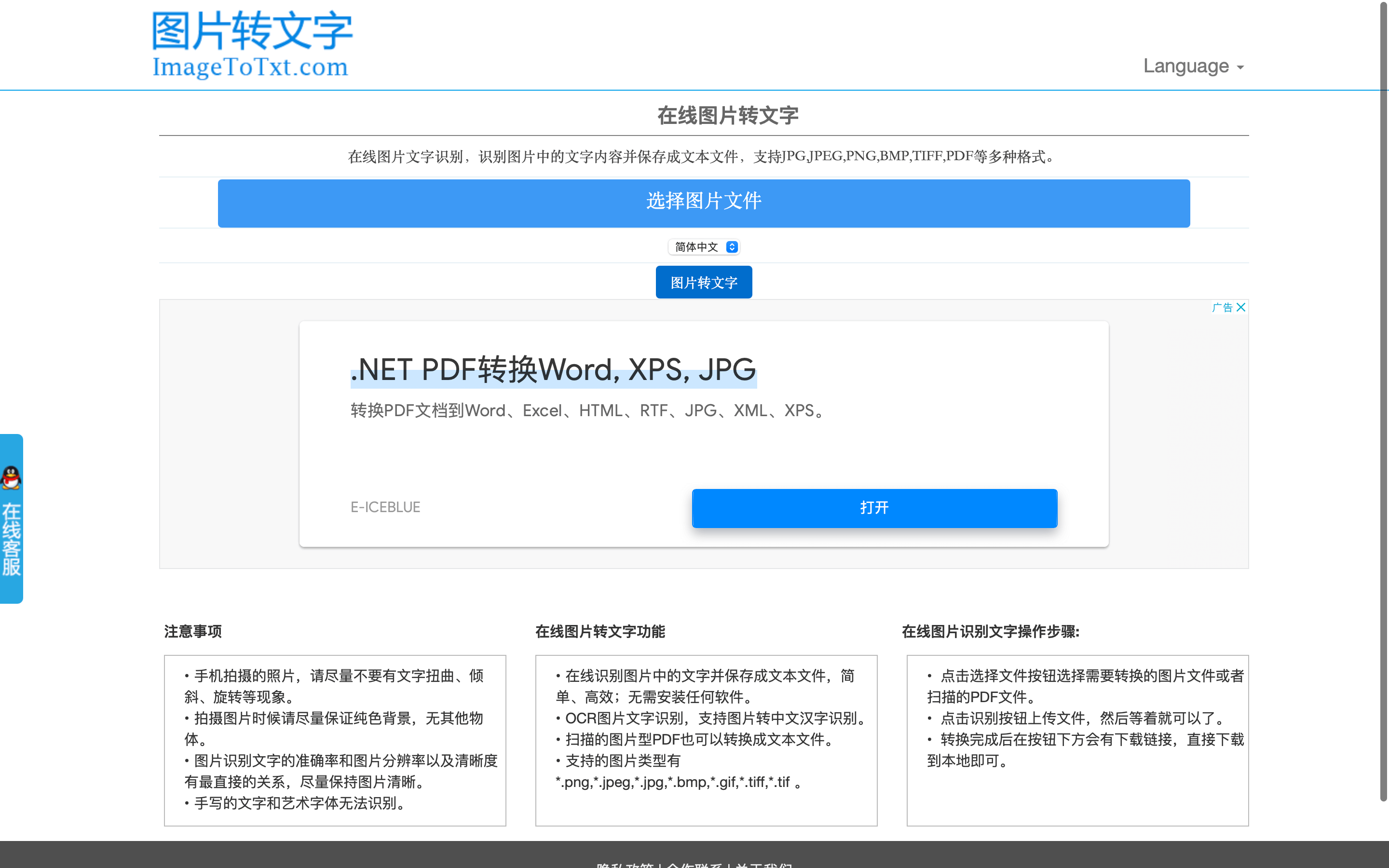This screenshot has height=868, width=1389.
Task: Click the 注意事项 section heading
Action: click(x=193, y=632)
